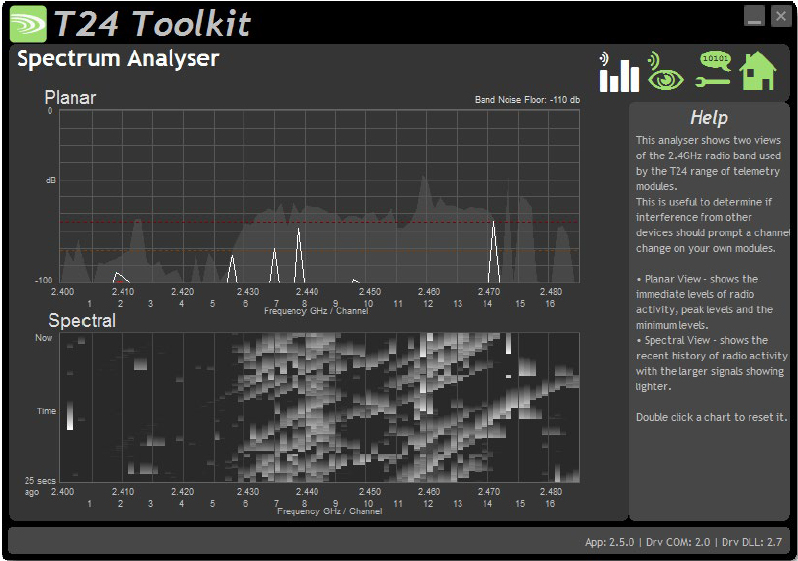
Task: Open the Spectrum Analyser bar chart icon
Action: (618, 72)
